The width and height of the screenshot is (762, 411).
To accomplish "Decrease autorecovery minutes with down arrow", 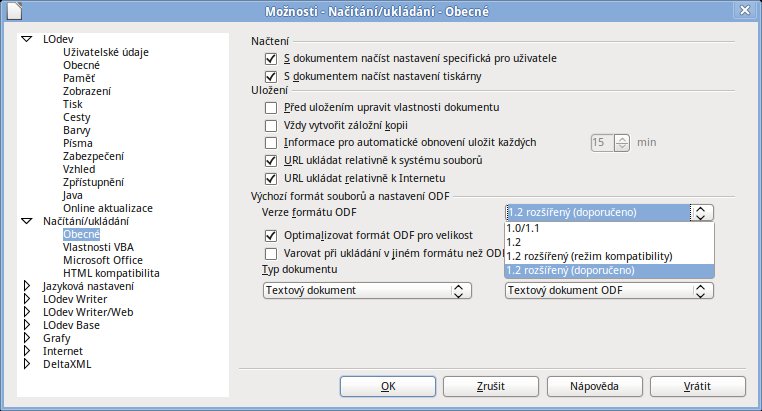I will coord(622,146).
